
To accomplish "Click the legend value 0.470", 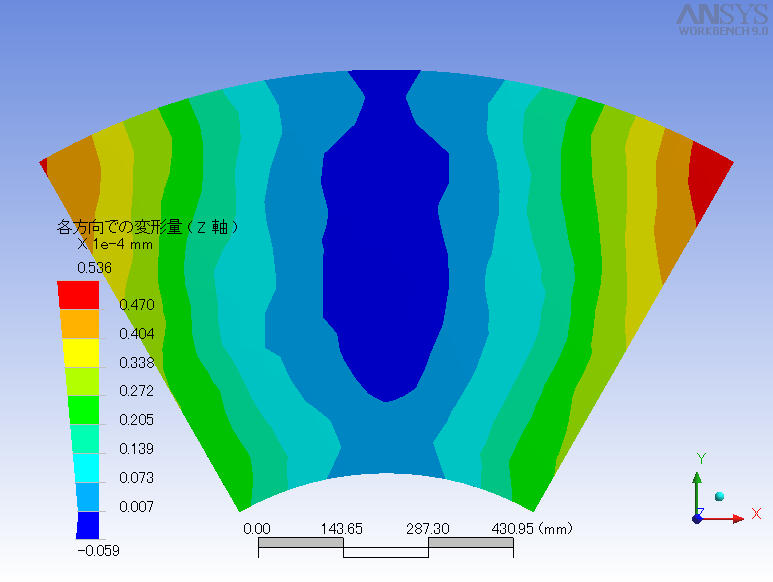I will [x=137, y=305].
